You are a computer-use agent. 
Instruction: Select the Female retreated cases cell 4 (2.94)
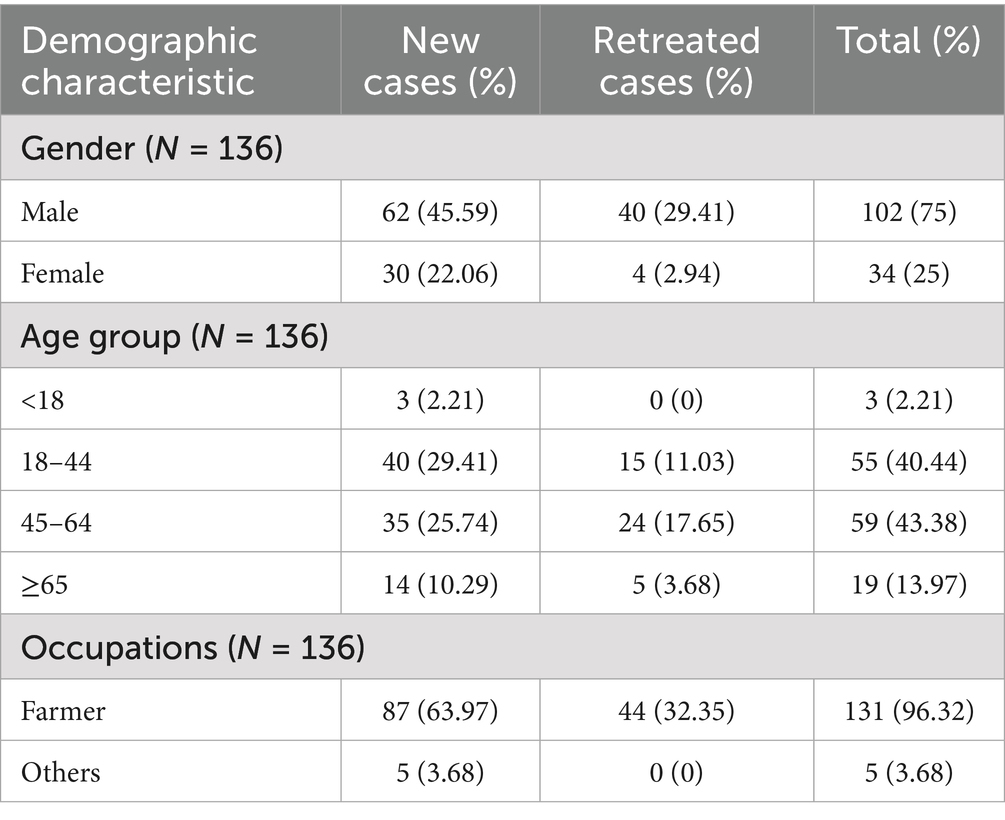coord(676,273)
